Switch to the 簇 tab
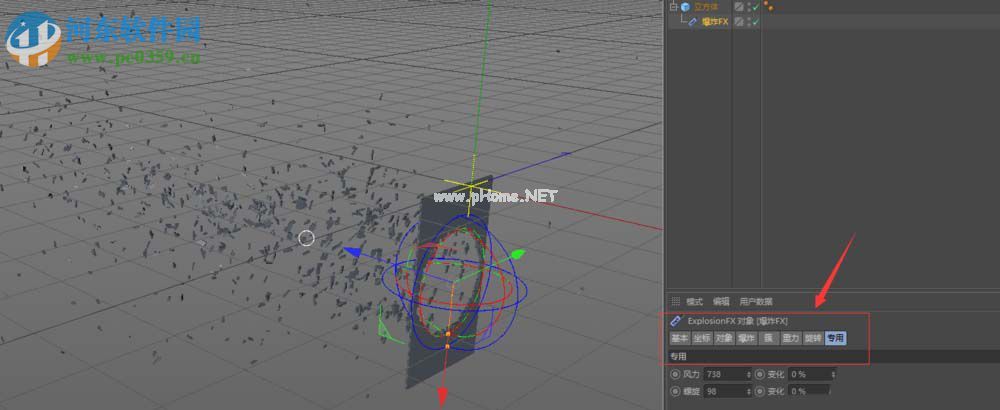This screenshot has height=410, width=1000. coord(768,338)
